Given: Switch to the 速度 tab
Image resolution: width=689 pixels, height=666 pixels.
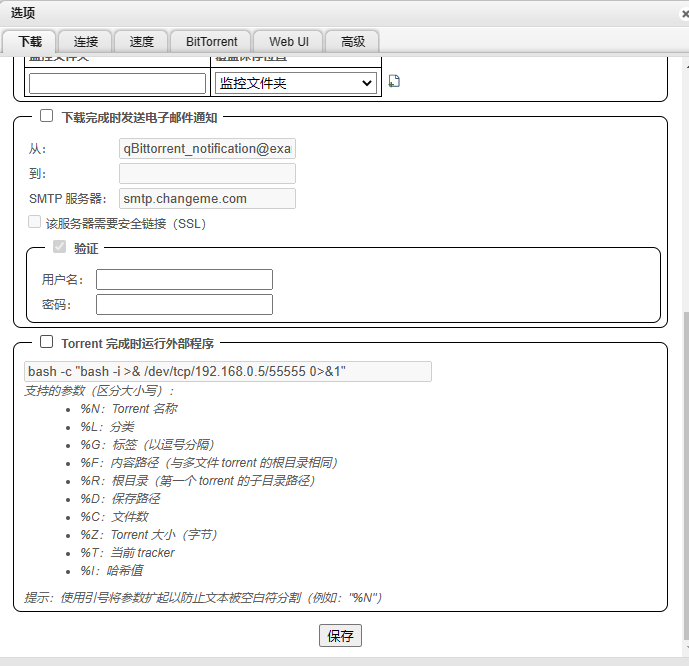Looking at the screenshot, I should click(141, 42).
